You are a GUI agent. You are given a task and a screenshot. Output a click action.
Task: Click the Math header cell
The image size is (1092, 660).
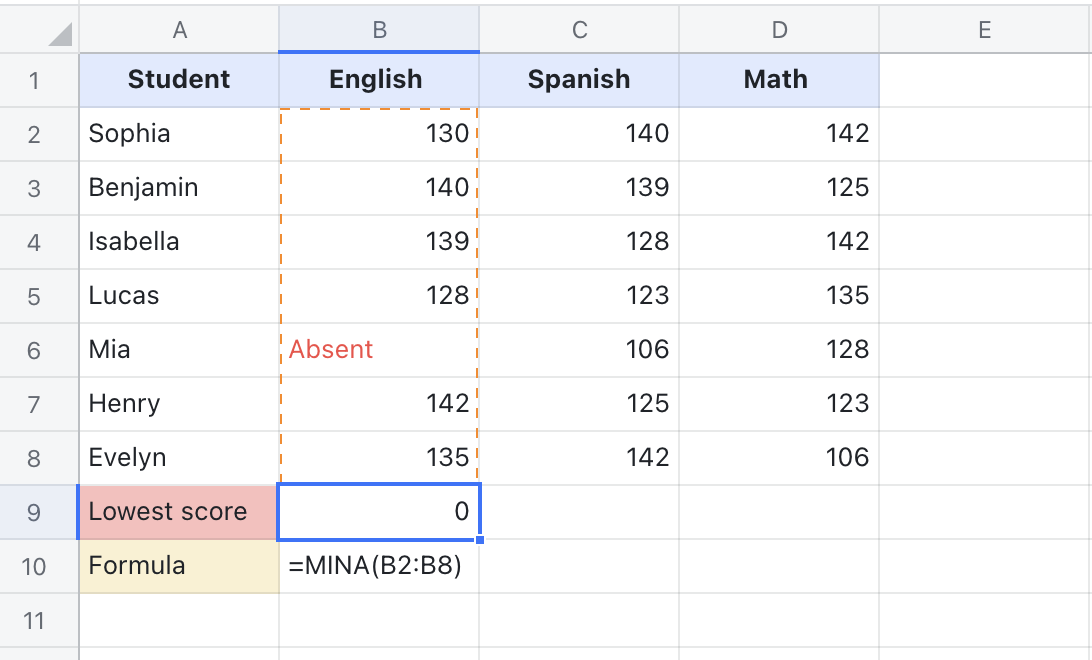[x=779, y=80]
